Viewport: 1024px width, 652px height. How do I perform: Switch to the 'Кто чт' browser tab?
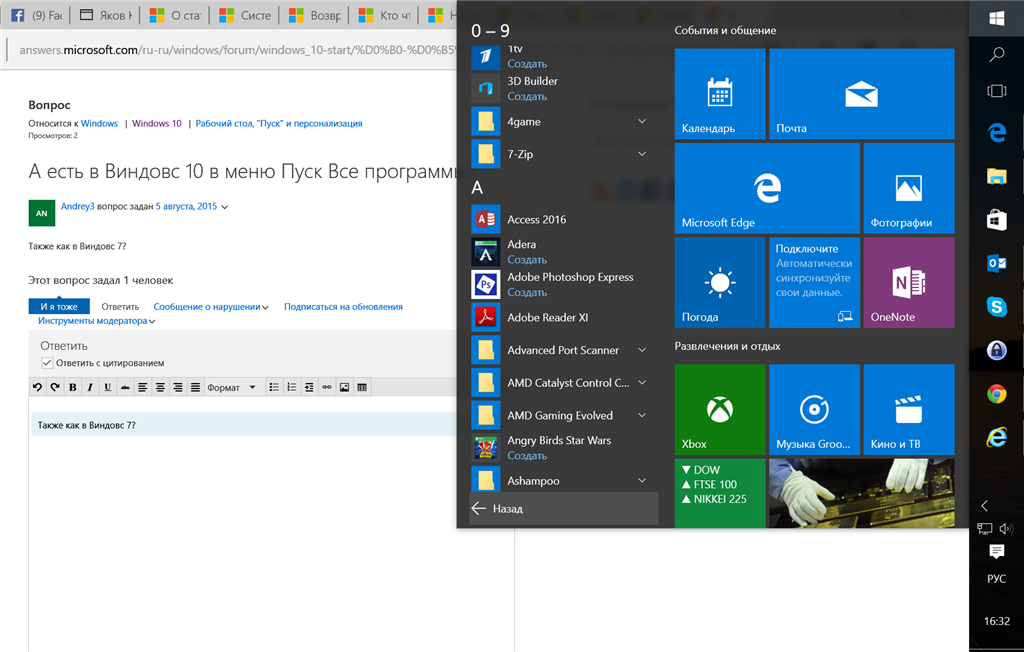385,15
